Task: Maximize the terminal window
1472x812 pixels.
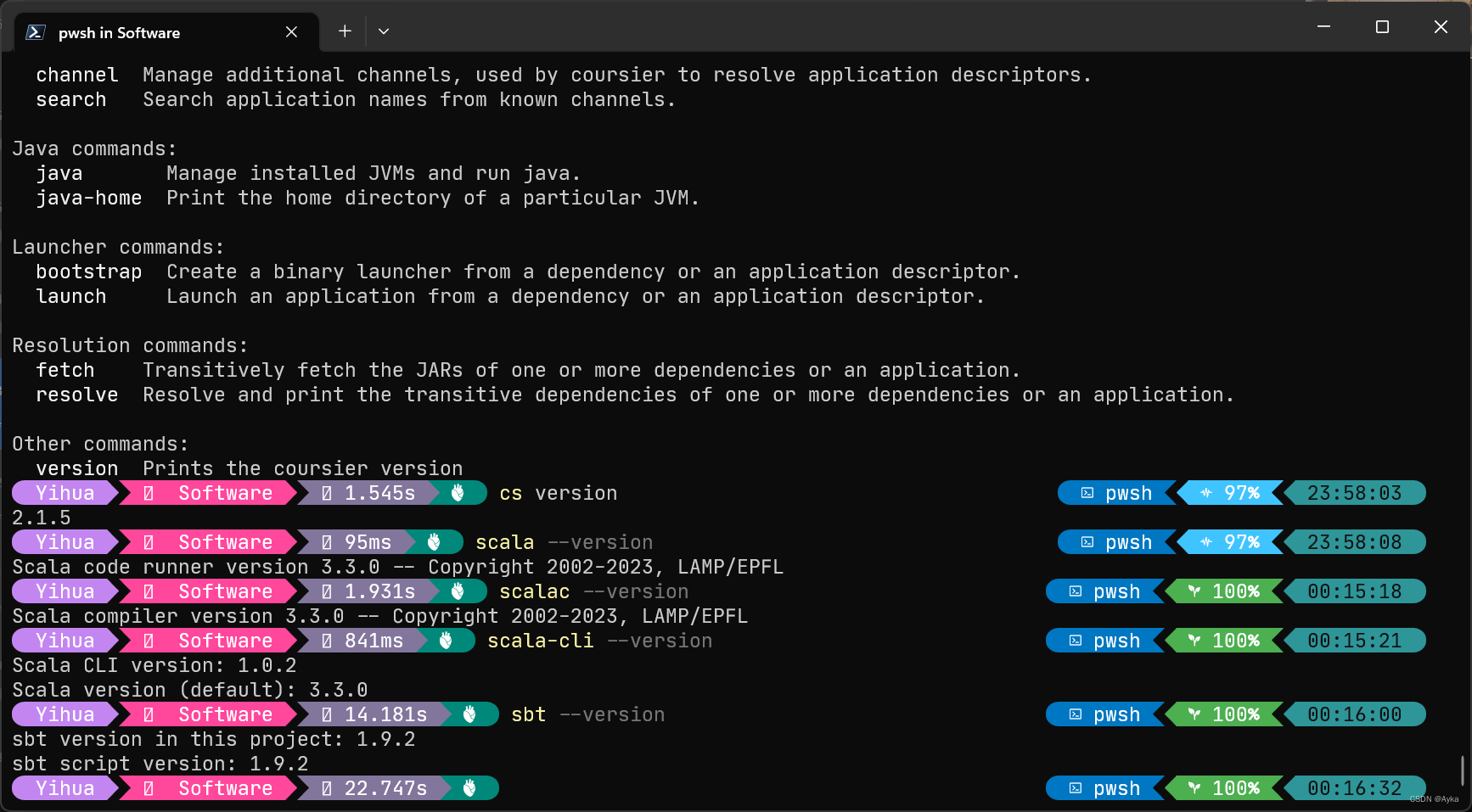Action: [1382, 27]
